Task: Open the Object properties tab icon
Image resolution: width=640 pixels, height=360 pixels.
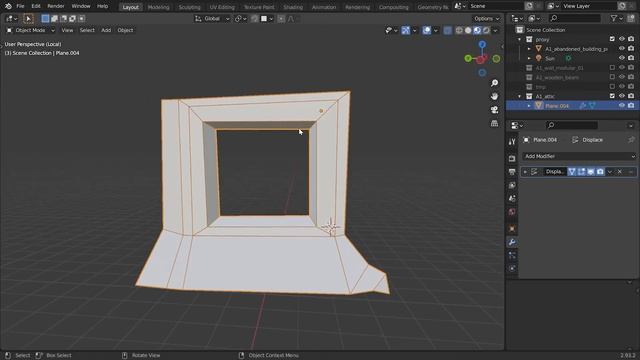Action: coord(512,229)
